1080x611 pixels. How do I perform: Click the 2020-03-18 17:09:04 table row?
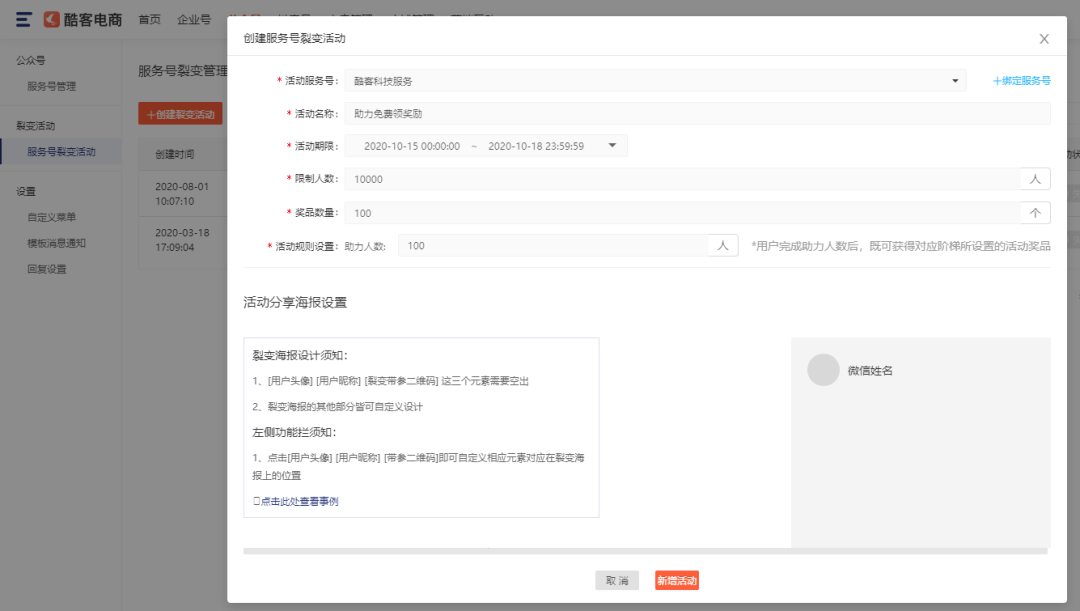point(182,240)
